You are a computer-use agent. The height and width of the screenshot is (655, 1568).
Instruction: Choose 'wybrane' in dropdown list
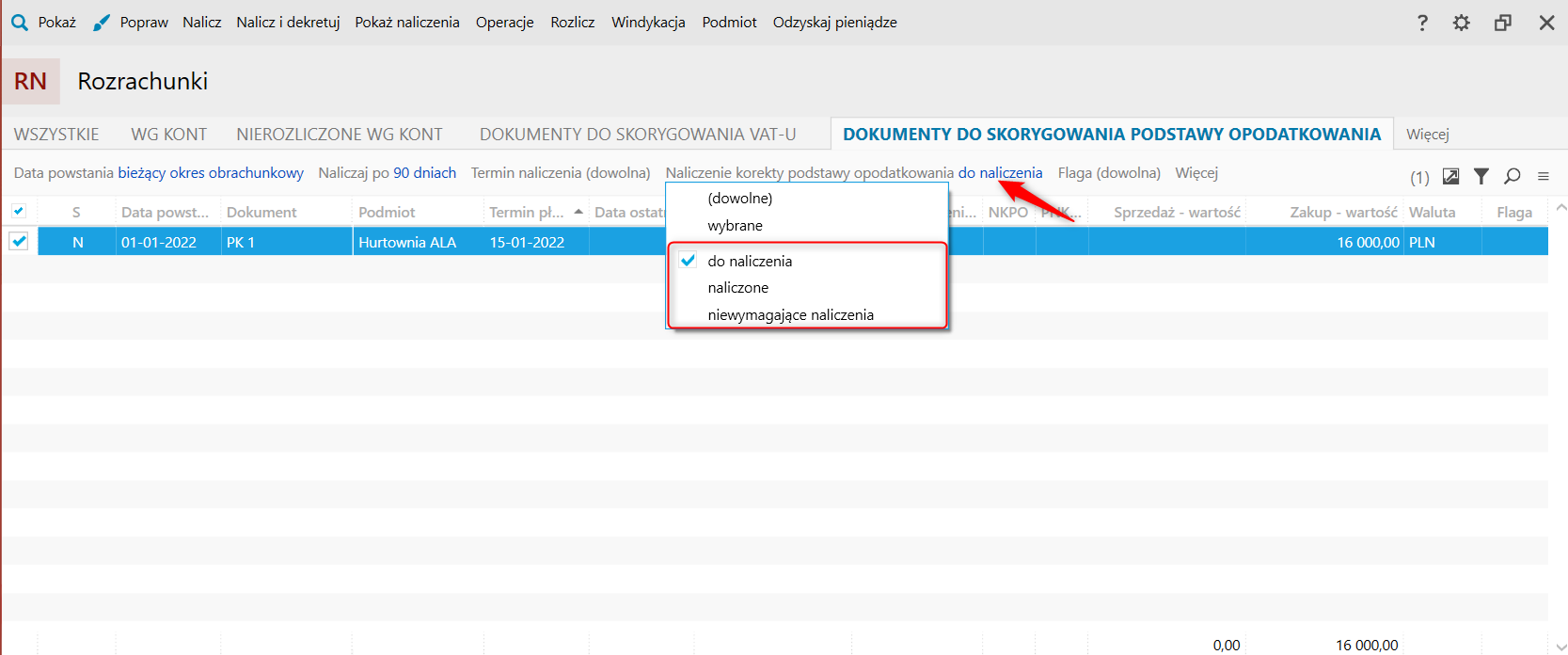(x=736, y=226)
